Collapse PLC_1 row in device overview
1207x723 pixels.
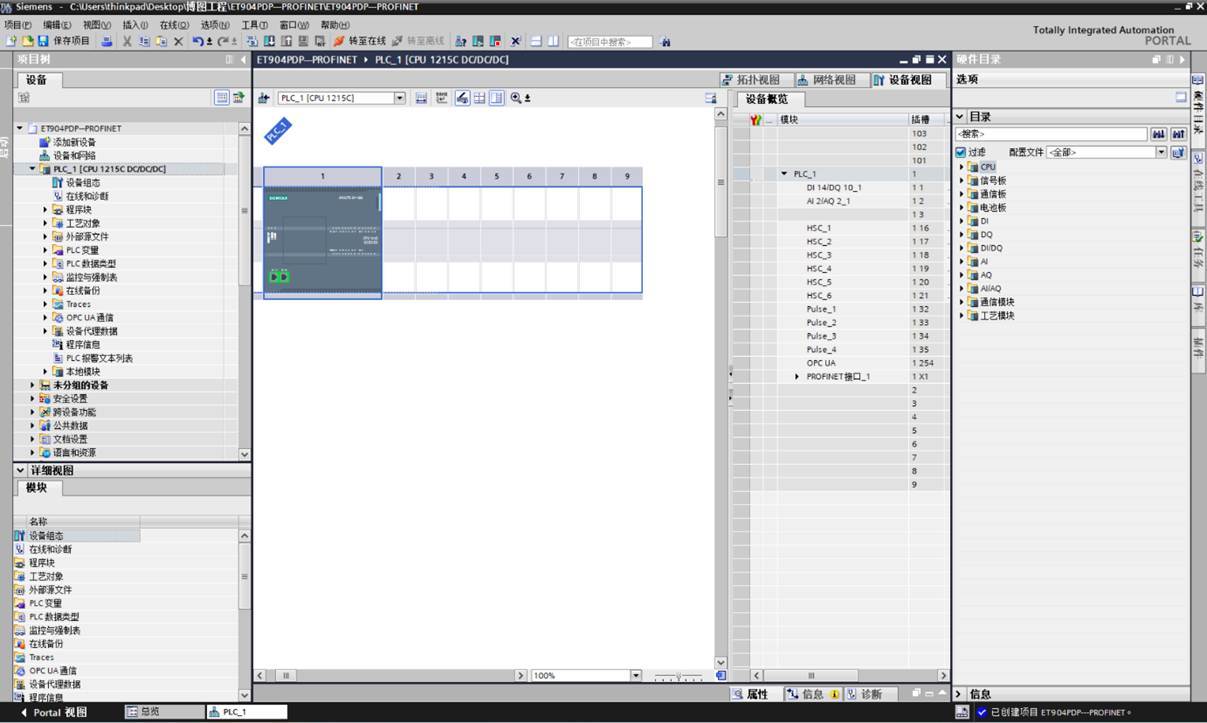pyautogui.click(x=785, y=174)
